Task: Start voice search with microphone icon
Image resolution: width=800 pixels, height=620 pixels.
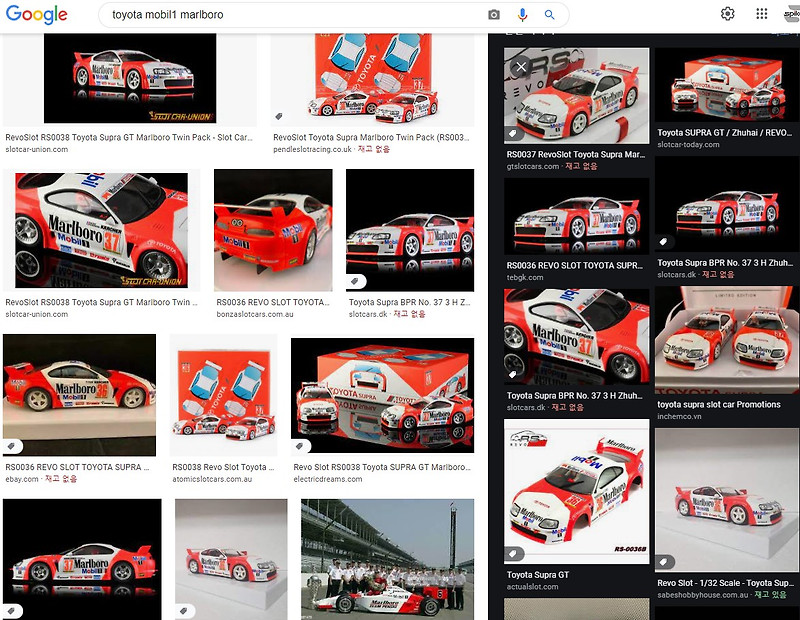Action: [x=522, y=15]
